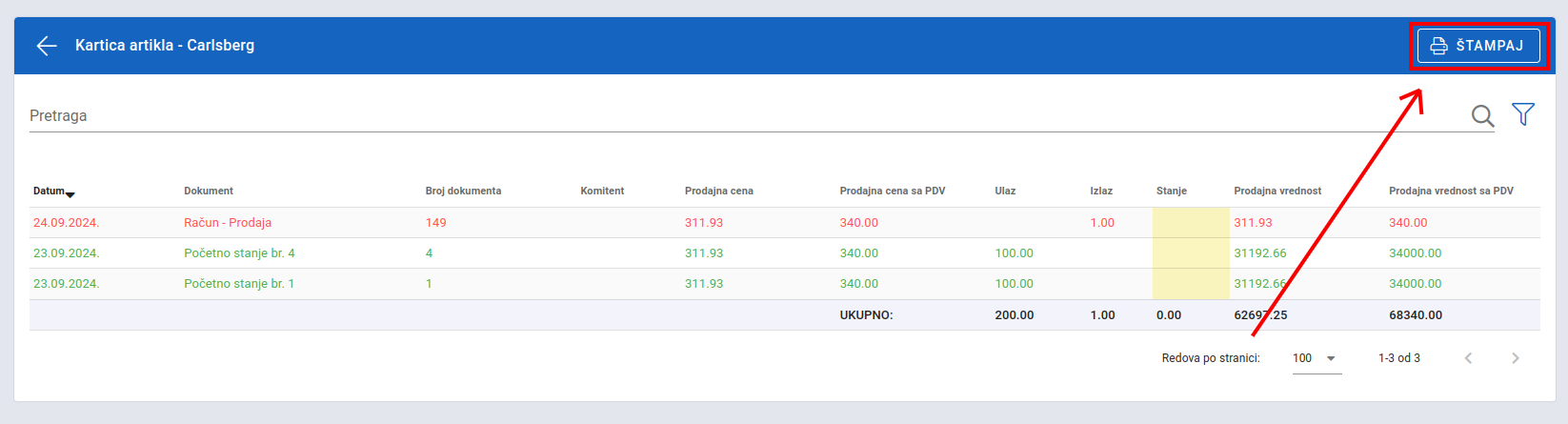Click document number 4 cell
Screen dimensions: 1568x424
point(429,253)
